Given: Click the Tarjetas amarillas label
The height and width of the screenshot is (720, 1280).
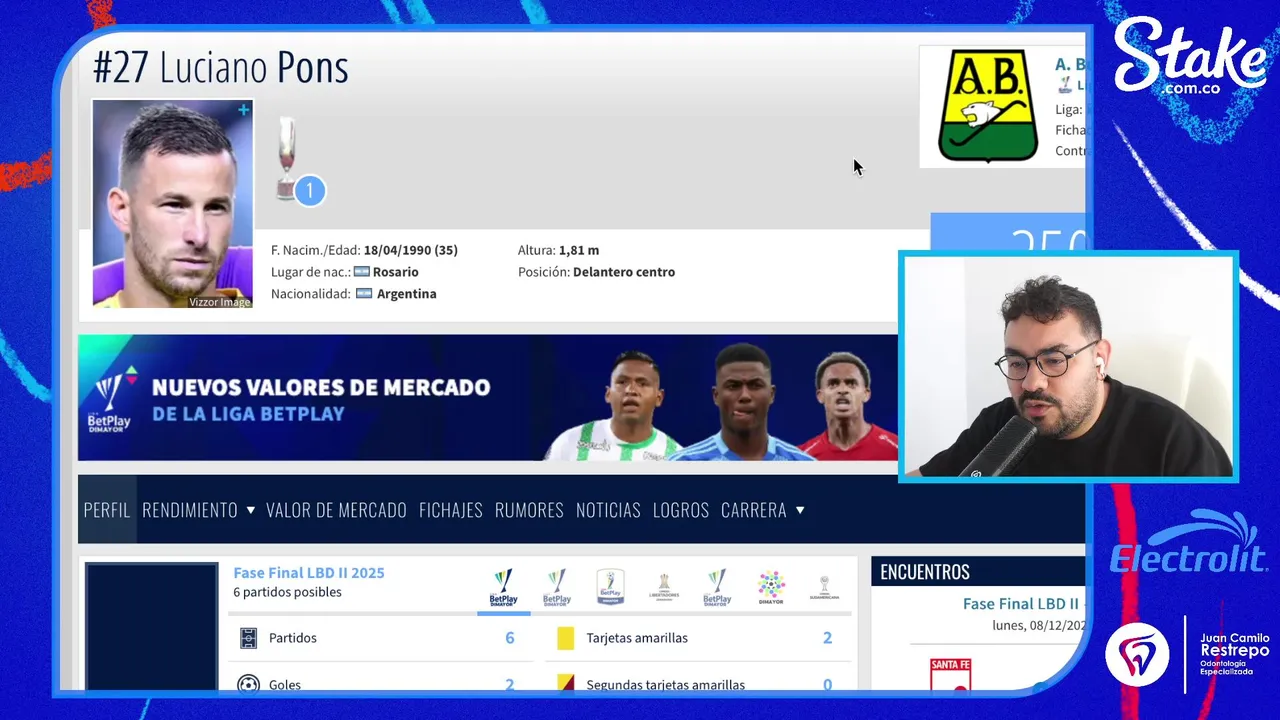Looking at the screenshot, I should coord(637,638).
